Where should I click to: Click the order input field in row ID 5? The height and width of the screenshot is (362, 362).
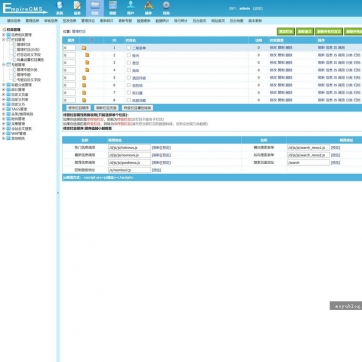coord(69,77)
